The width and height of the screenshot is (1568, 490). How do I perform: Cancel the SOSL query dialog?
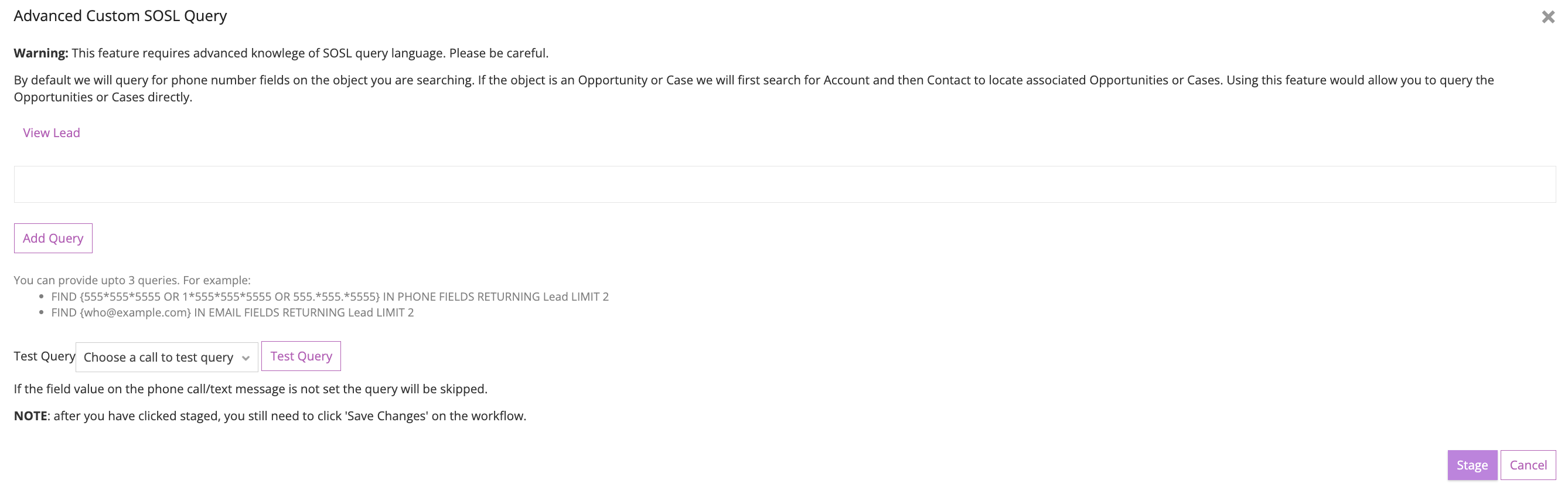click(1527, 465)
